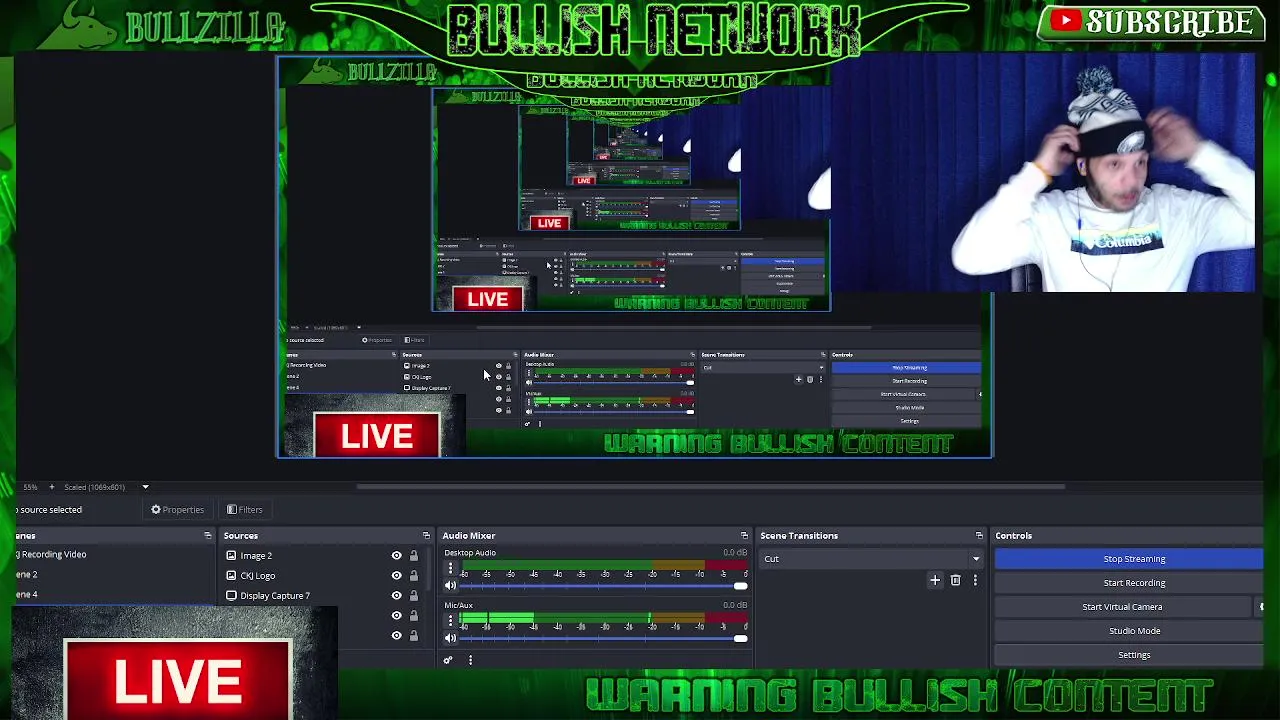Click the zoom-in plus icon beside 55%

[52, 487]
